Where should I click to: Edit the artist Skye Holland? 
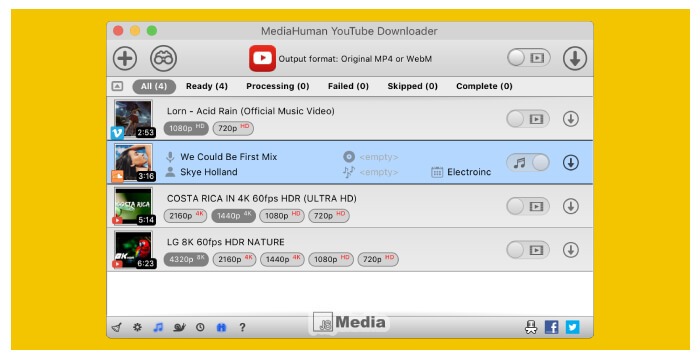[x=209, y=172]
